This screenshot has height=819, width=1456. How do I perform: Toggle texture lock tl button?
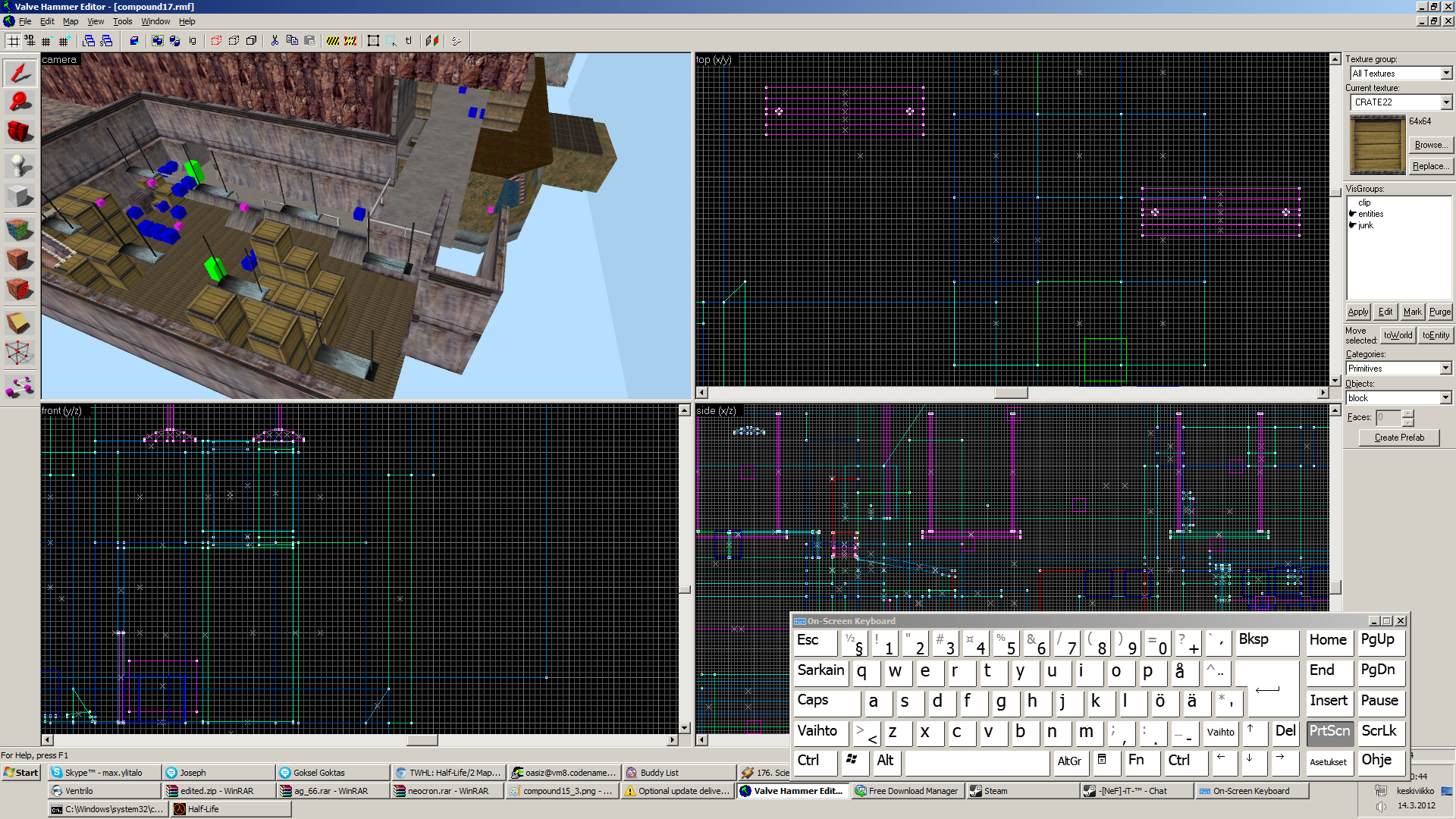(409, 41)
